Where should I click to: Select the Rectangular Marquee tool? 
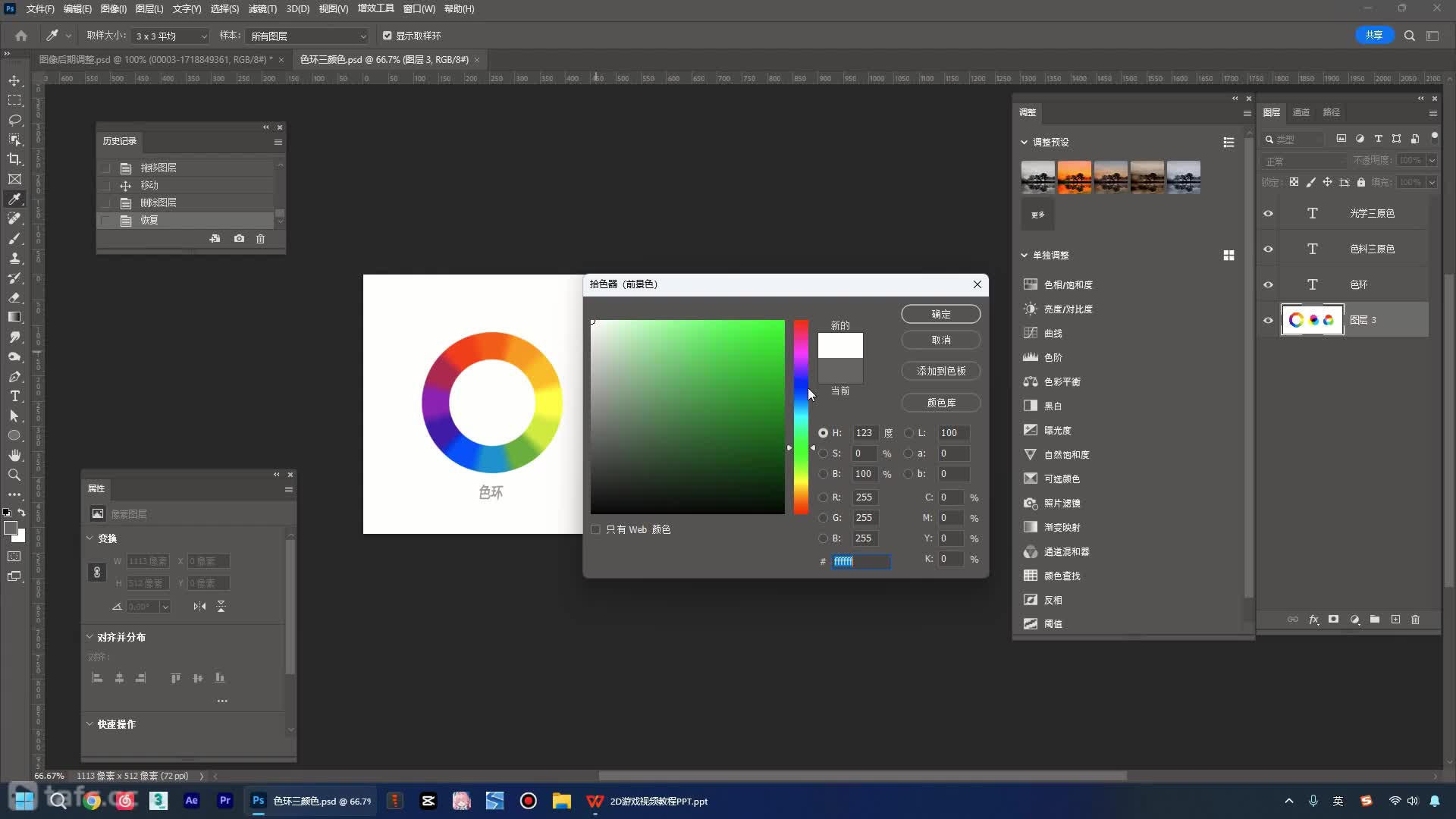coord(14,100)
